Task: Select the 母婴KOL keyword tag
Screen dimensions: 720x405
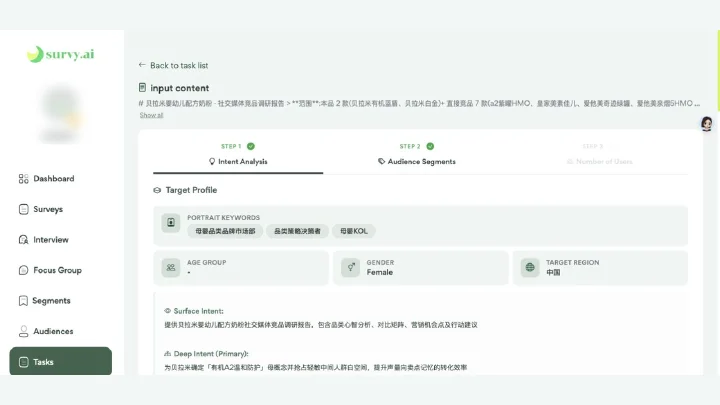Action: tap(354, 231)
